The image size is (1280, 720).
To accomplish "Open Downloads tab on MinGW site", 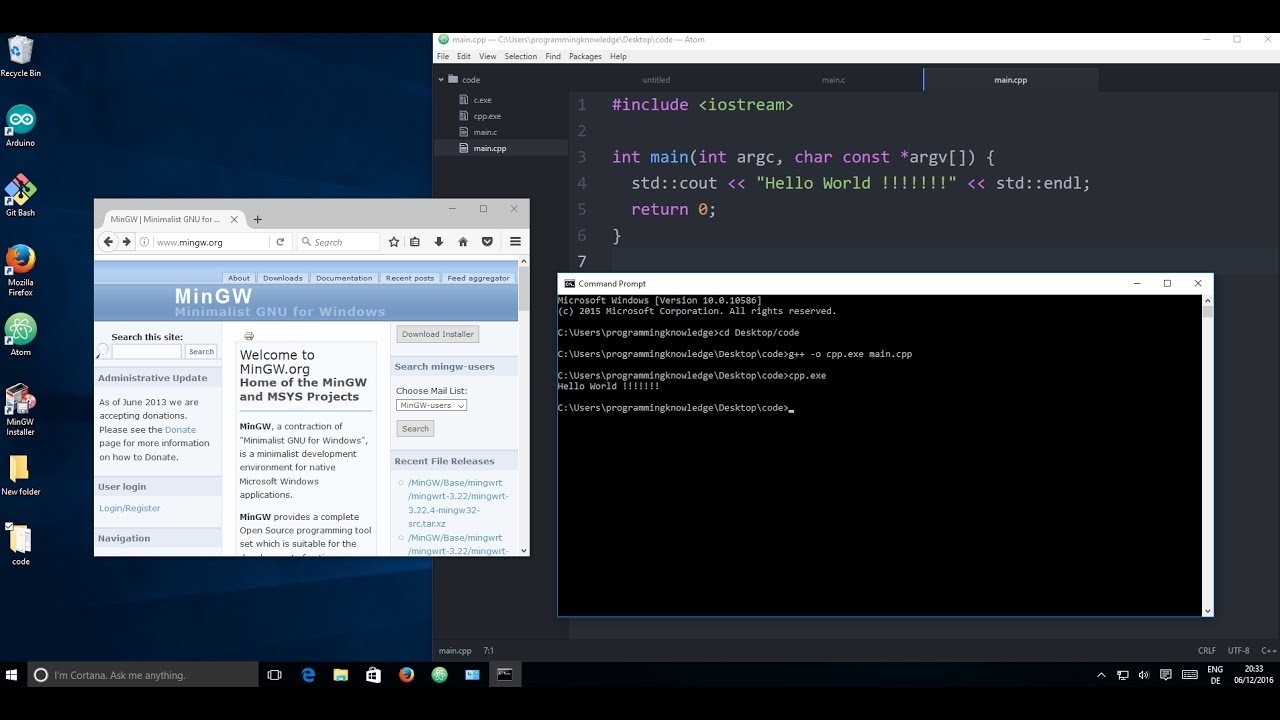I will (283, 278).
